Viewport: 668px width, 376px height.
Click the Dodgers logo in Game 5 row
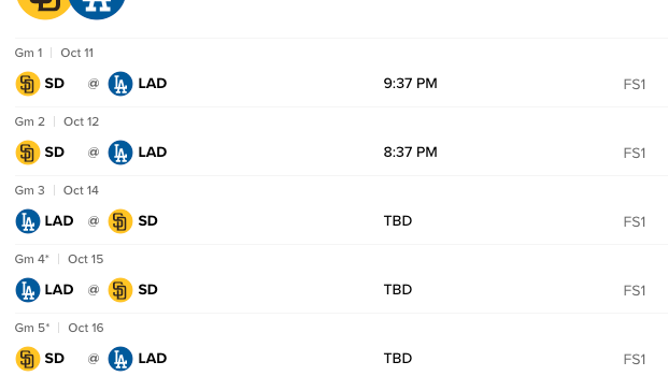click(120, 359)
